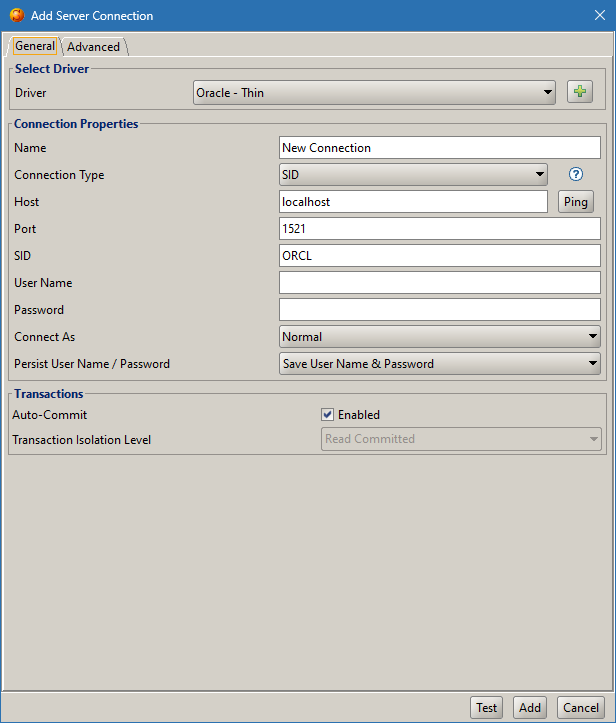The image size is (616, 723).
Task: Click the empty Password field
Action: click(x=439, y=310)
